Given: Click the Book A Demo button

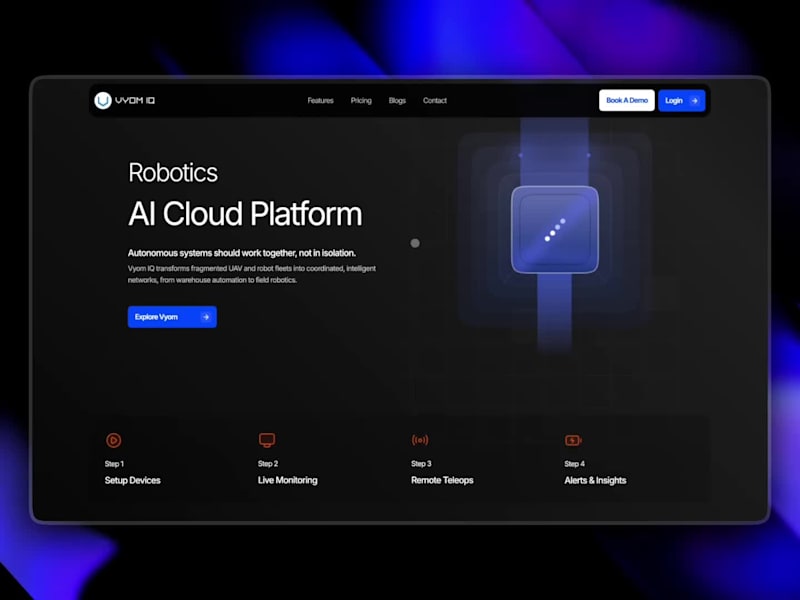Looking at the screenshot, I should click(625, 100).
